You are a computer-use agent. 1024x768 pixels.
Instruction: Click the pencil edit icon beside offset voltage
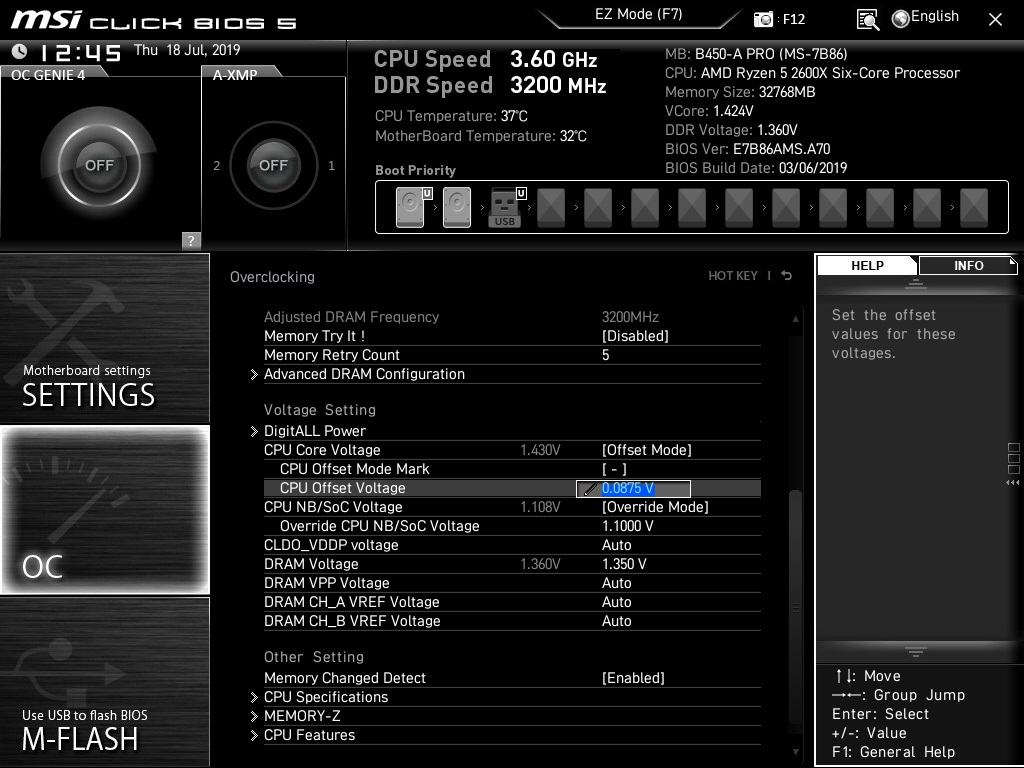[x=589, y=488]
